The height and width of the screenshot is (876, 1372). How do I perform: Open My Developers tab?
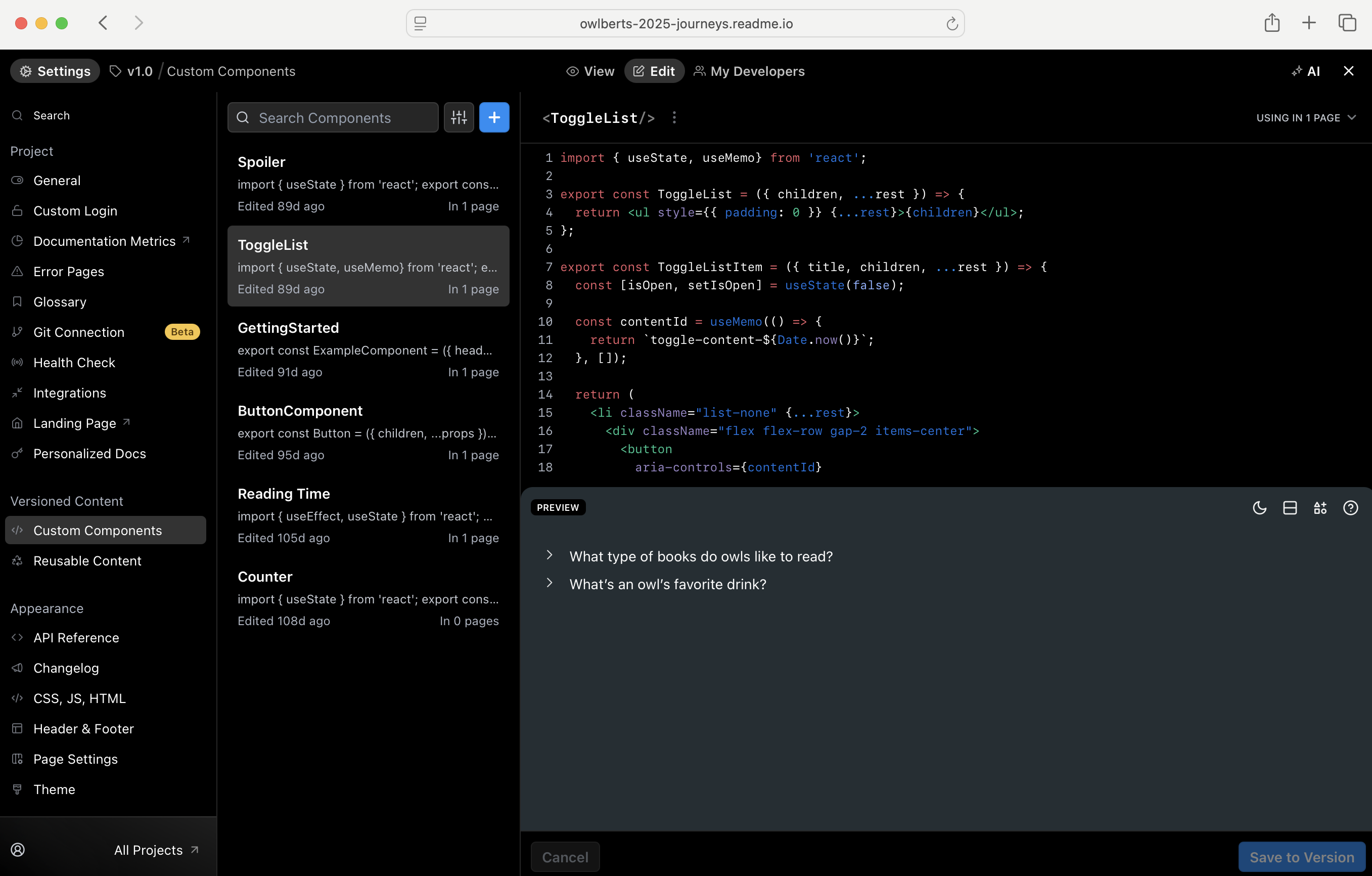(749, 71)
